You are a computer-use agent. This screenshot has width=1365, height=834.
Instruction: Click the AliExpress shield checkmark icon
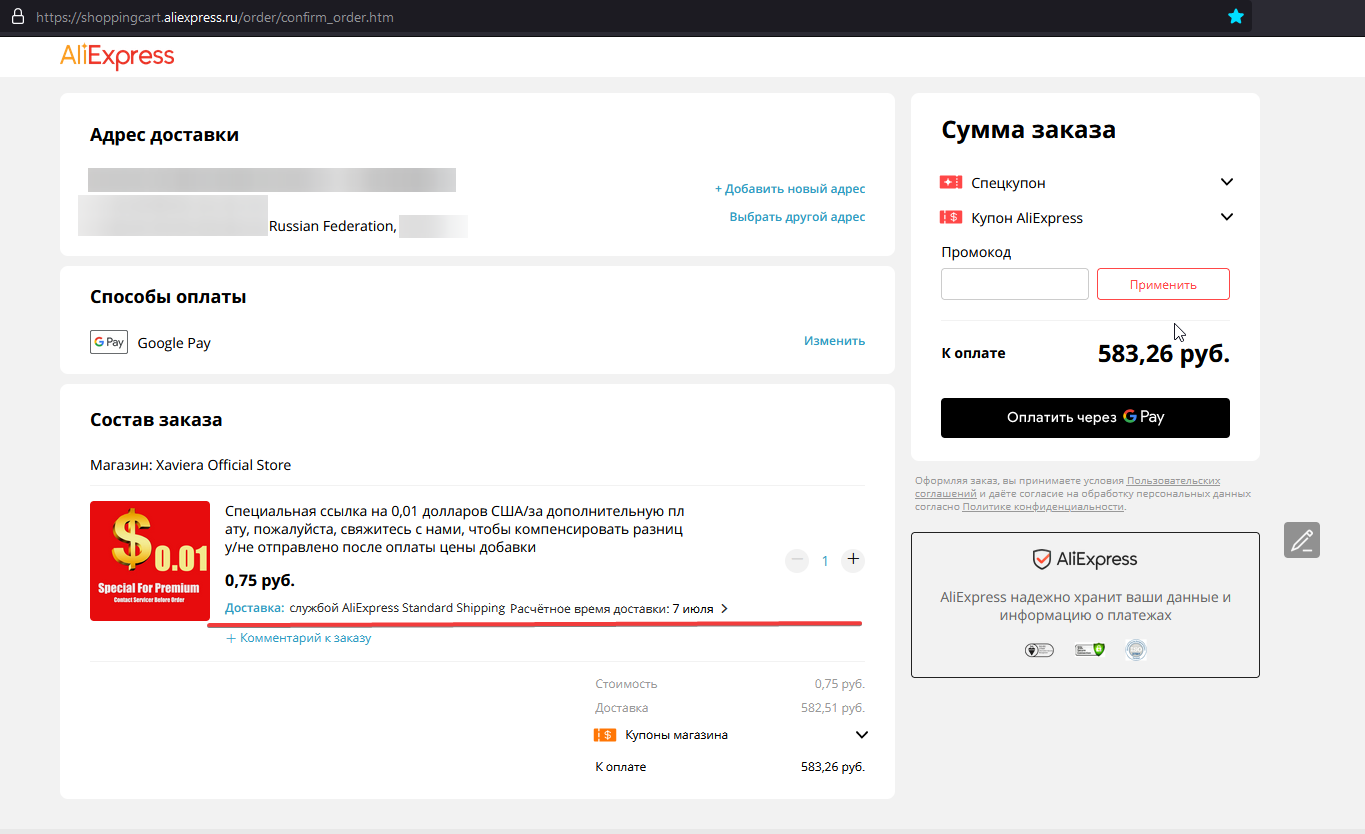coord(1042,559)
